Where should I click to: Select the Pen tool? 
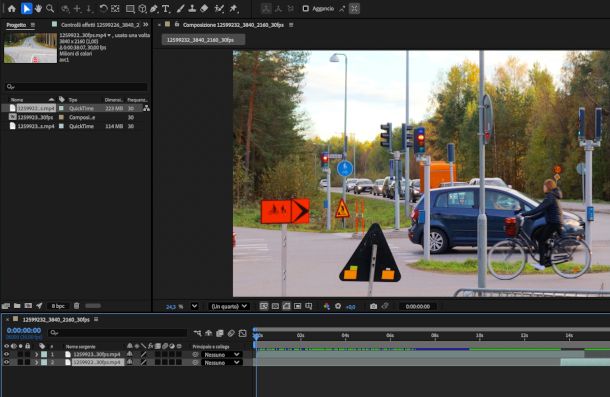pyautogui.click(x=154, y=8)
